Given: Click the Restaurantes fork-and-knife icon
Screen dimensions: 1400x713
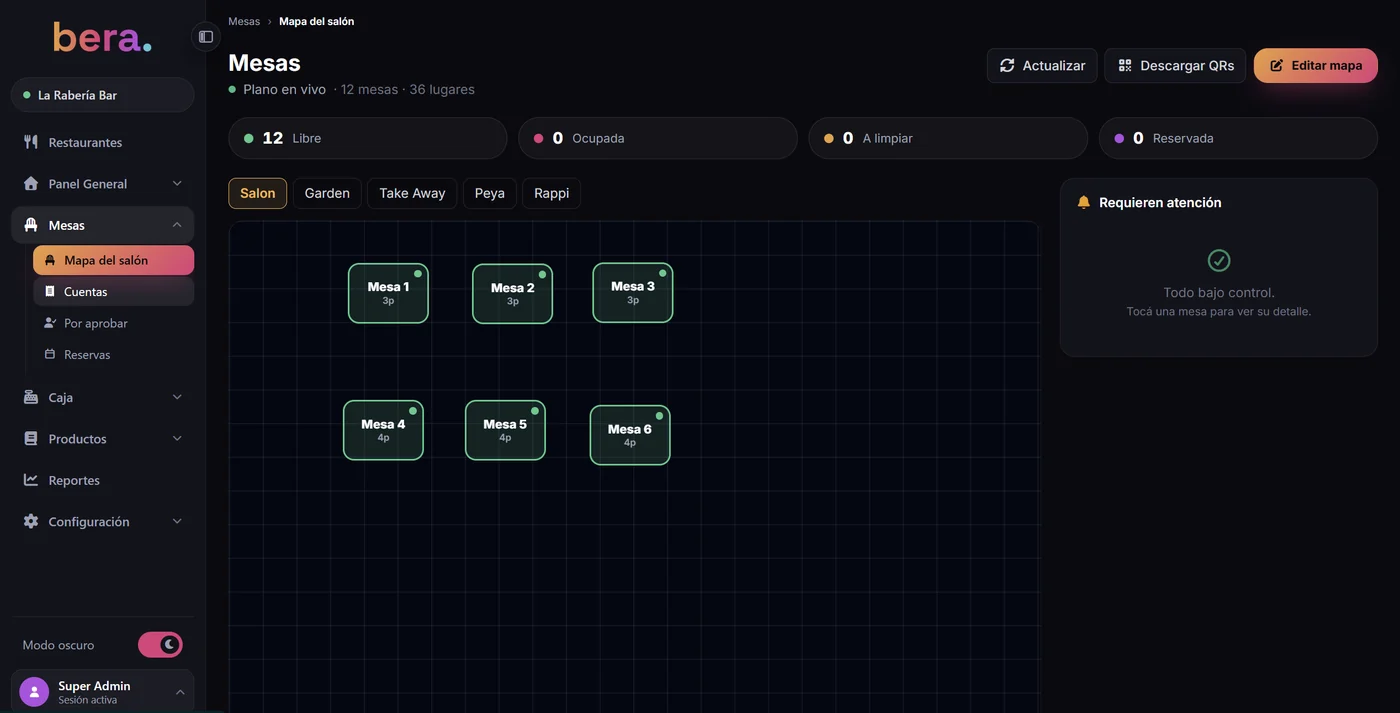Looking at the screenshot, I should 31,142.
